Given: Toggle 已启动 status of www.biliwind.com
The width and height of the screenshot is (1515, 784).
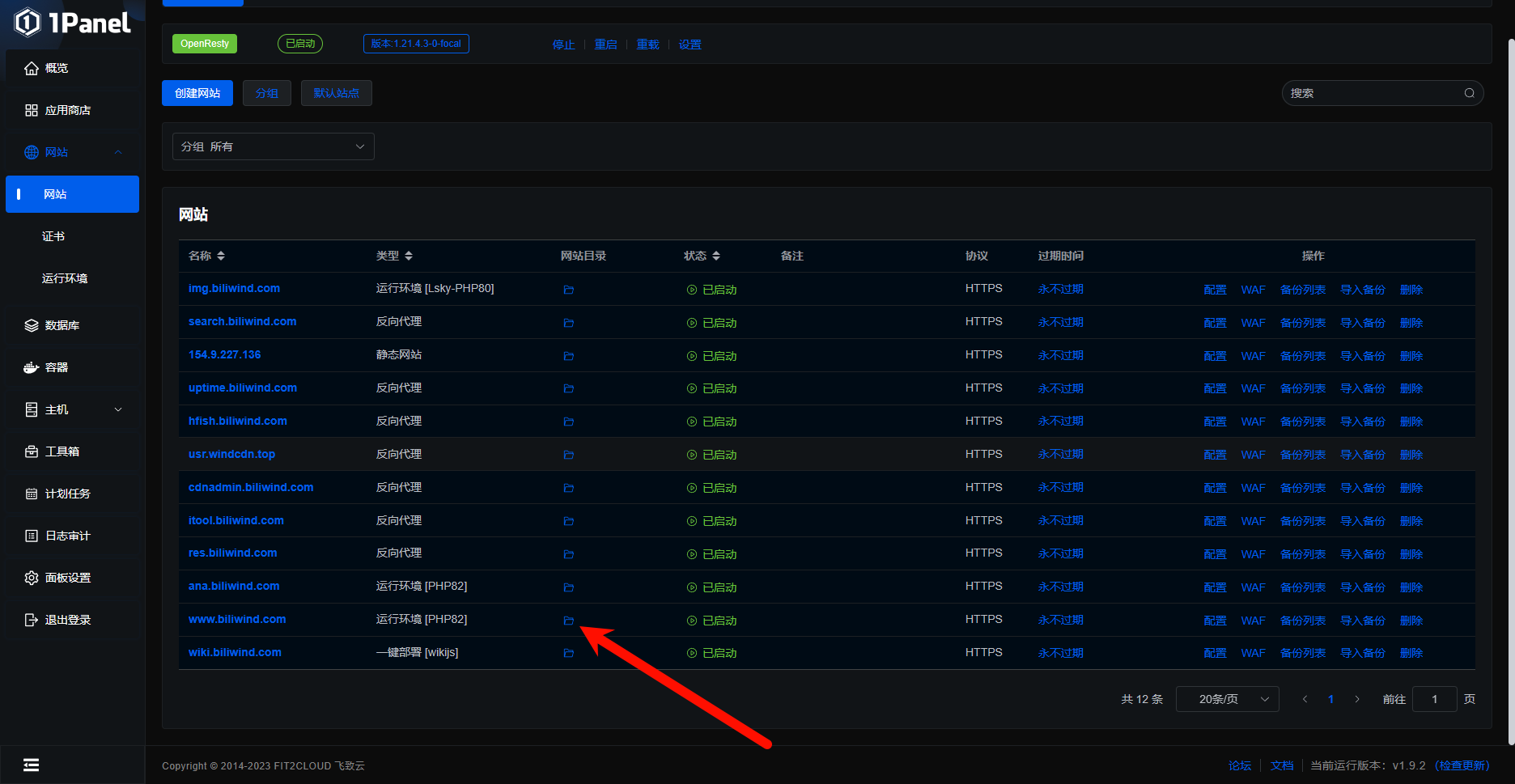Looking at the screenshot, I should pos(711,621).
